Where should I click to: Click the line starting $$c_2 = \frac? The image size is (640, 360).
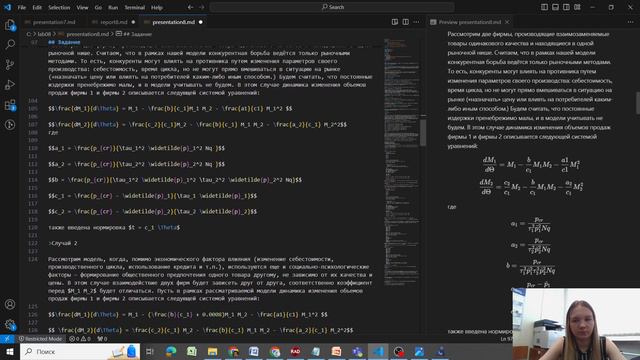click(153, 211)
